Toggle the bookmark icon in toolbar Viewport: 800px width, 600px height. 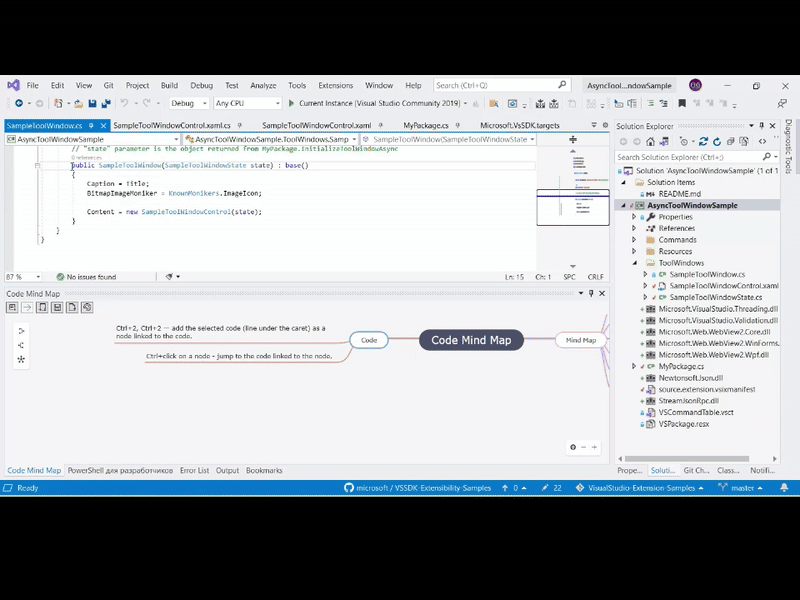[x=682, y=104]
